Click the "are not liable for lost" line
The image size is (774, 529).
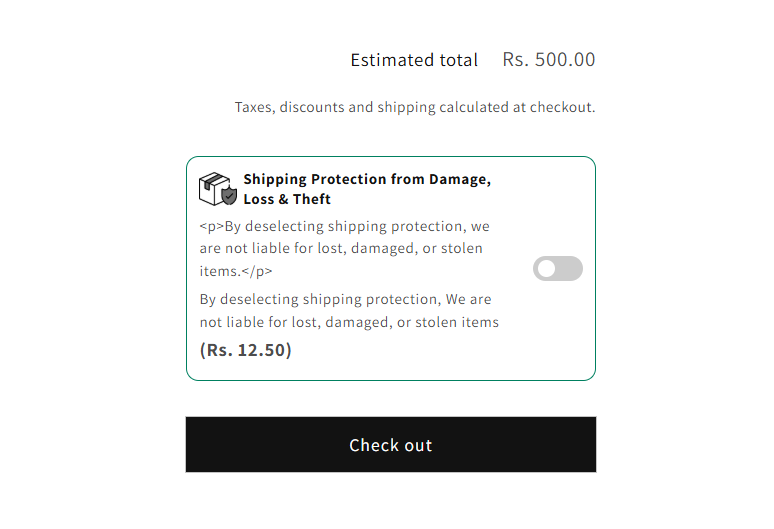[341, 248]
